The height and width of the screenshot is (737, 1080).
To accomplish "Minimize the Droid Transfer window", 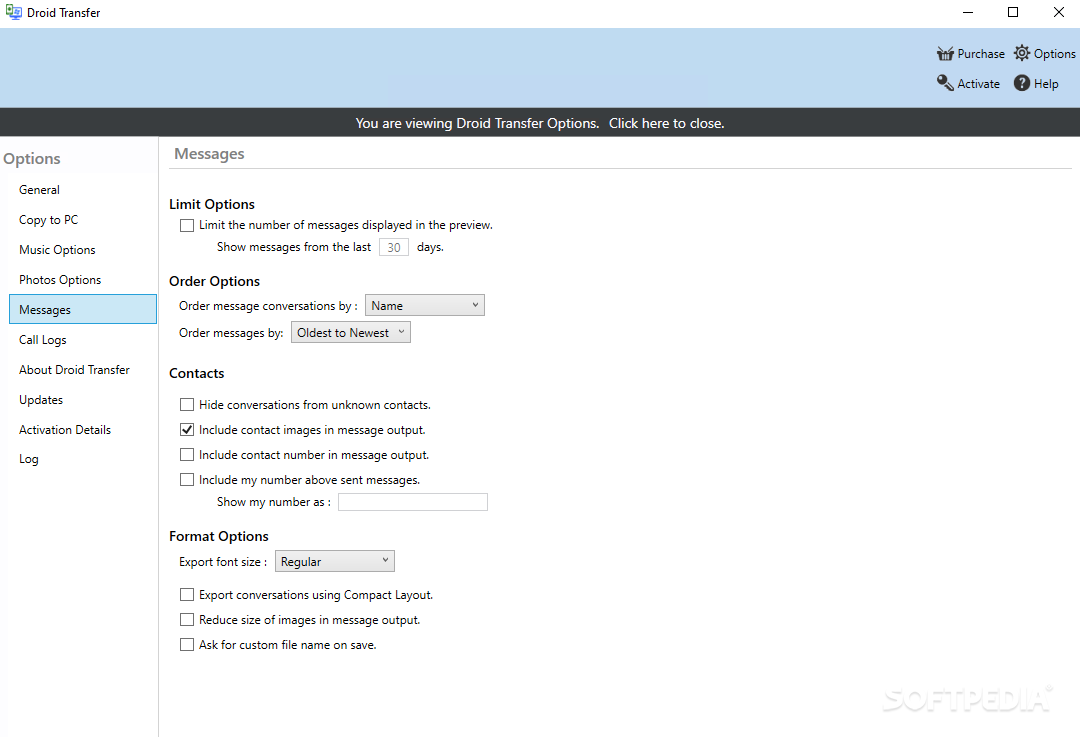I will pos(968,12).
